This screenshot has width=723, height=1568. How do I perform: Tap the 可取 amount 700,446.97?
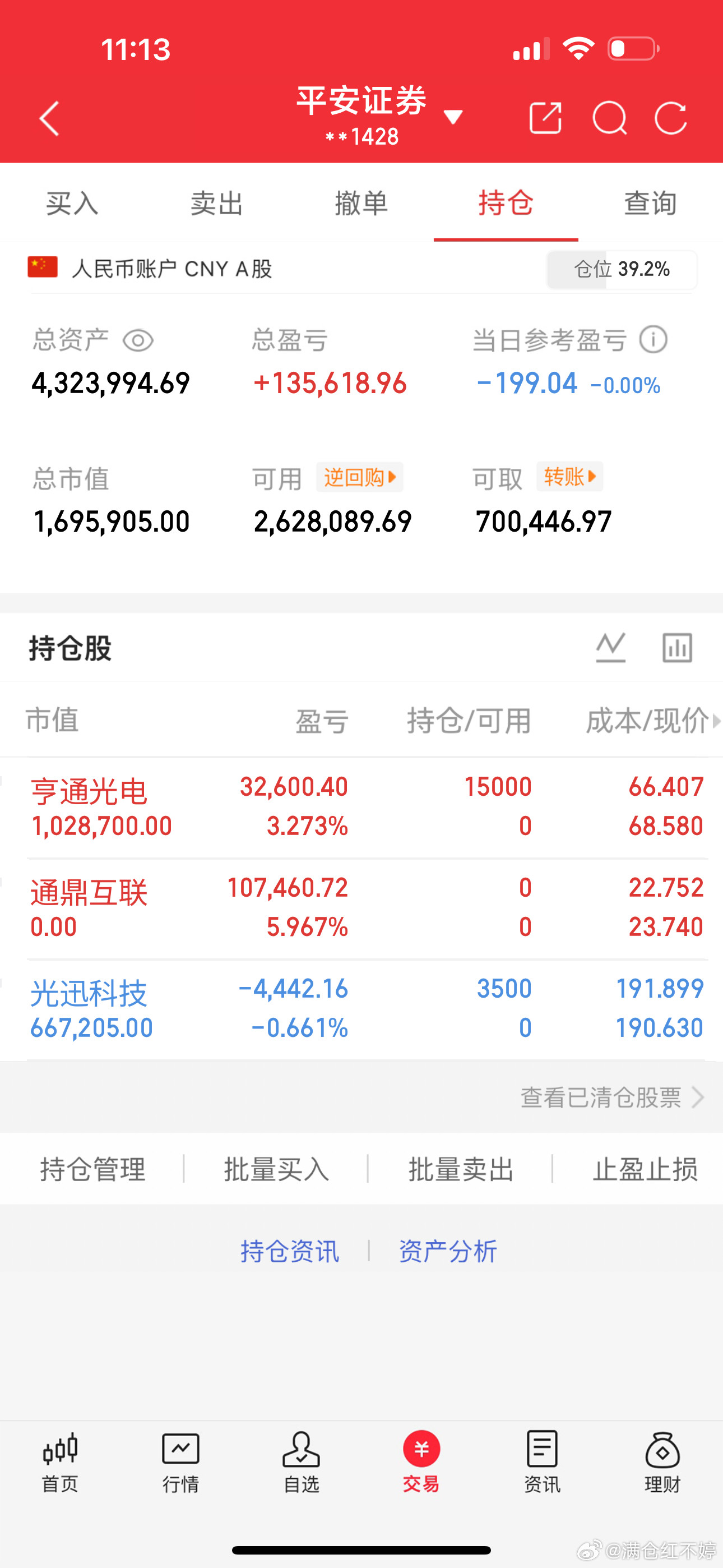click(544, 522)
